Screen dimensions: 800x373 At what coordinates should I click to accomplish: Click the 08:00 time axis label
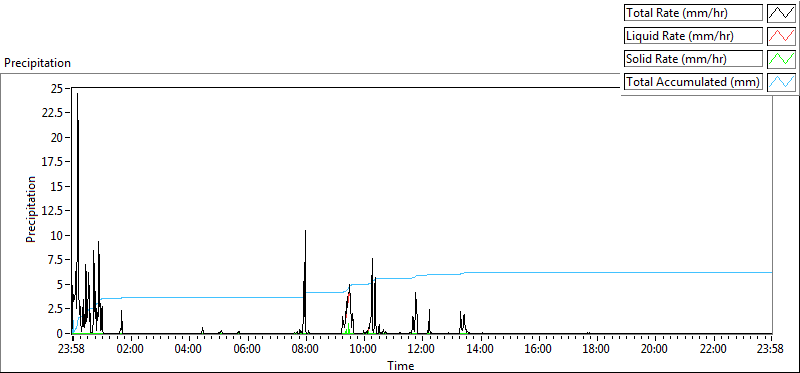(306, 350)
